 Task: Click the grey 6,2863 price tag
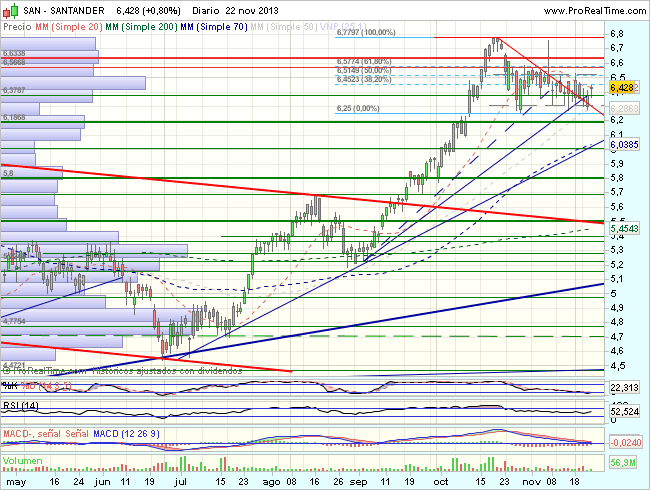coord(624,109)
